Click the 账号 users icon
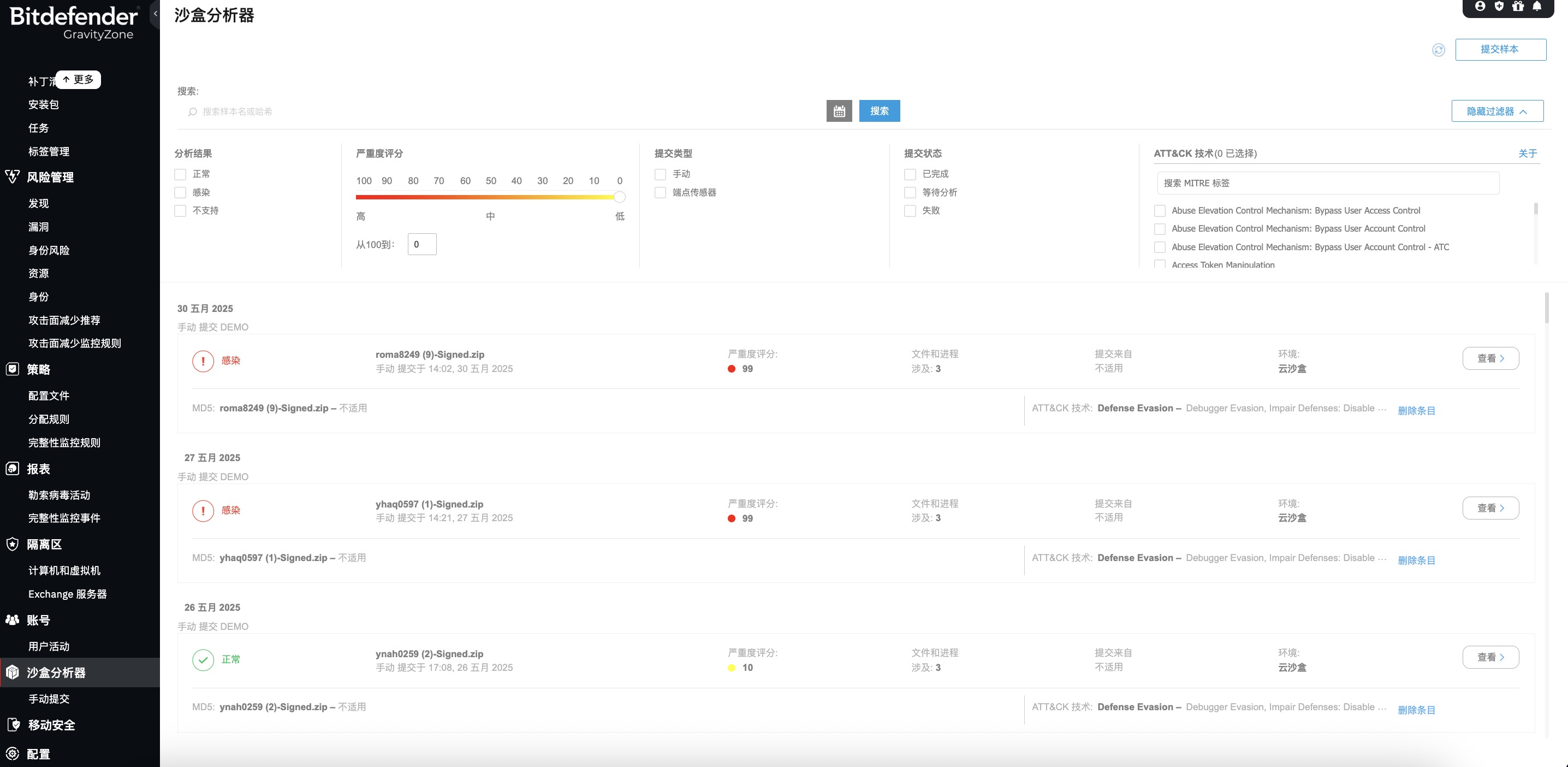This screenshot has height=767, width=1568. pyautogui.click(x=12, y=619)
